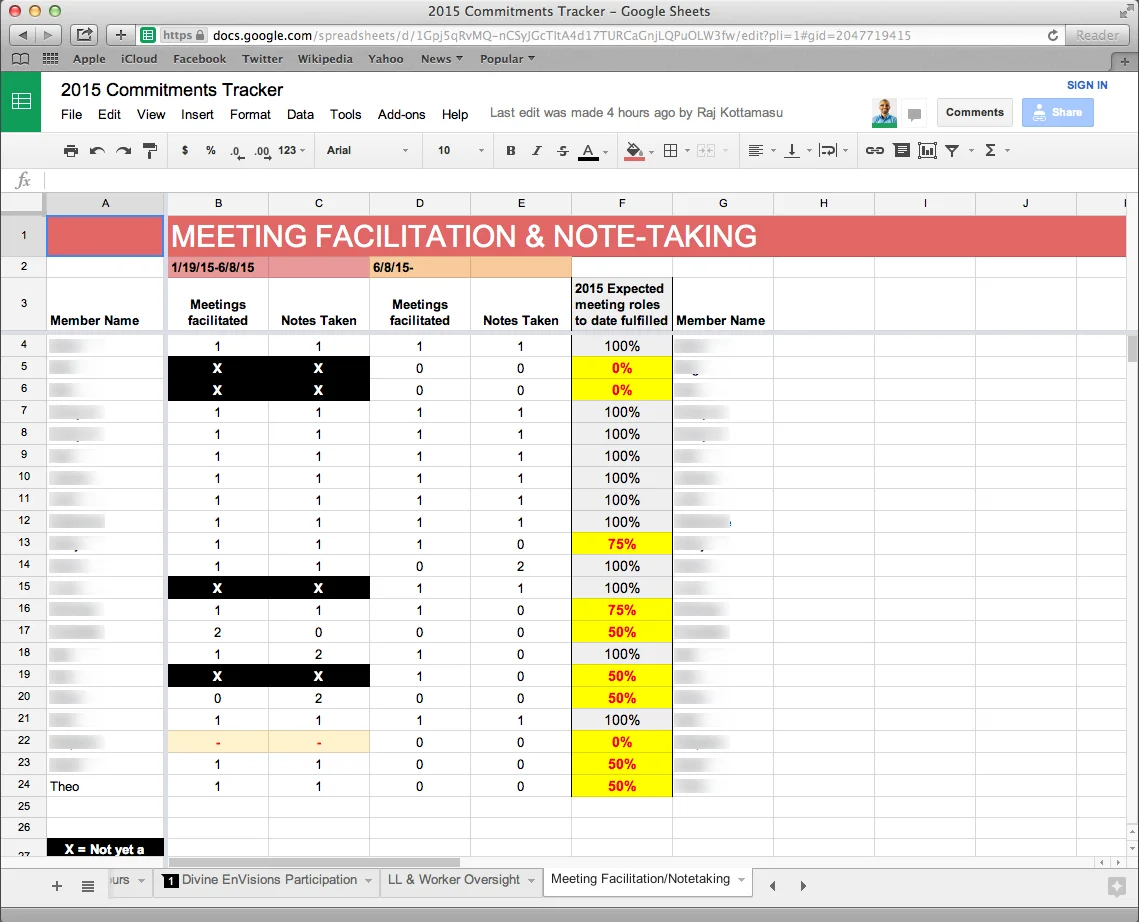Open vertical align options

pos(792,150)
